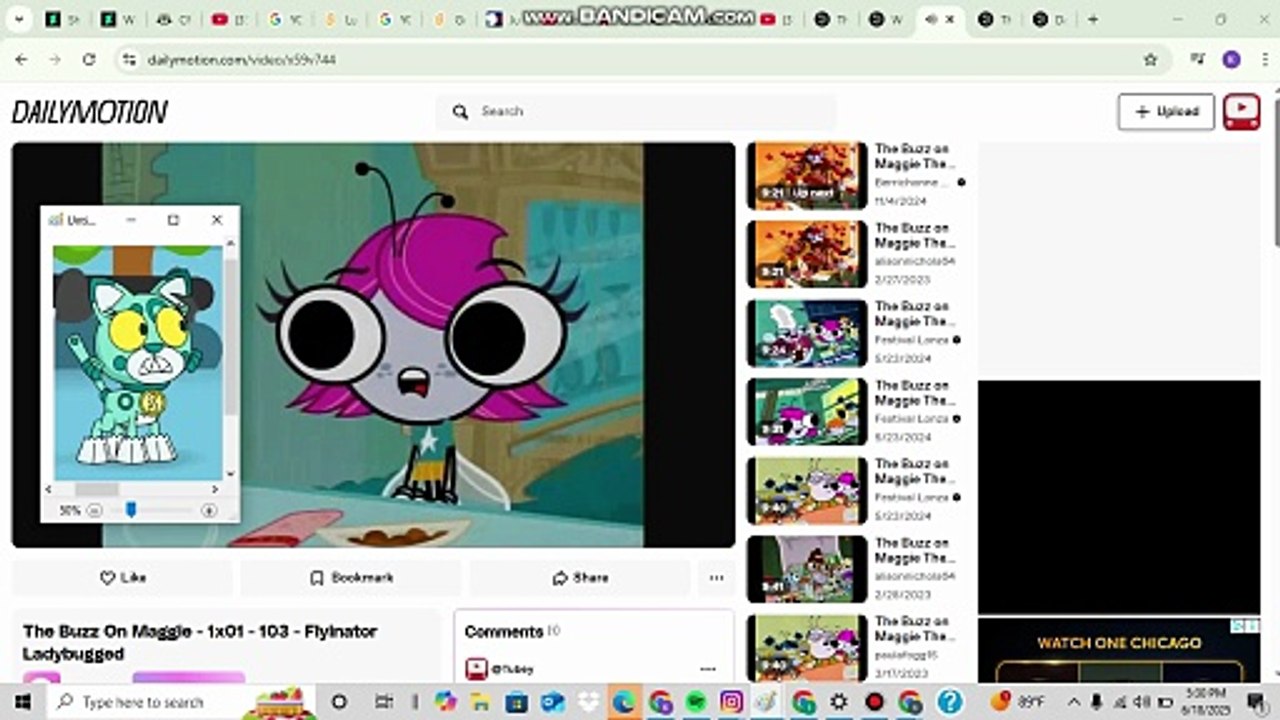Open the browser profile avatar
The image size is (1280, 720).
[x=1231, y=60]
